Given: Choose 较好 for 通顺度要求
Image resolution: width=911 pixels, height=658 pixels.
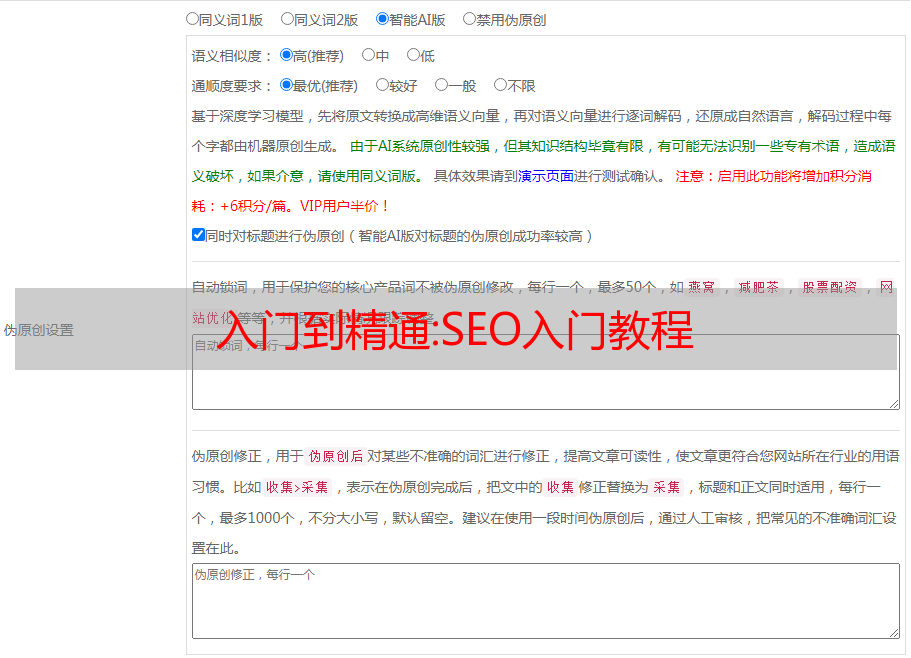Looking at the screenshot, I should coord(382,85).
